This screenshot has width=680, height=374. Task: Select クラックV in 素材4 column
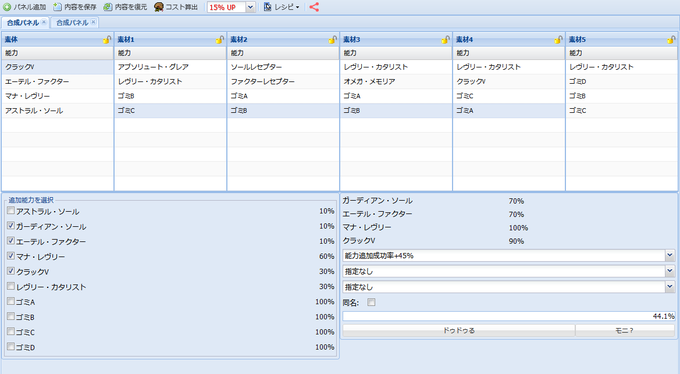(509, 82)
